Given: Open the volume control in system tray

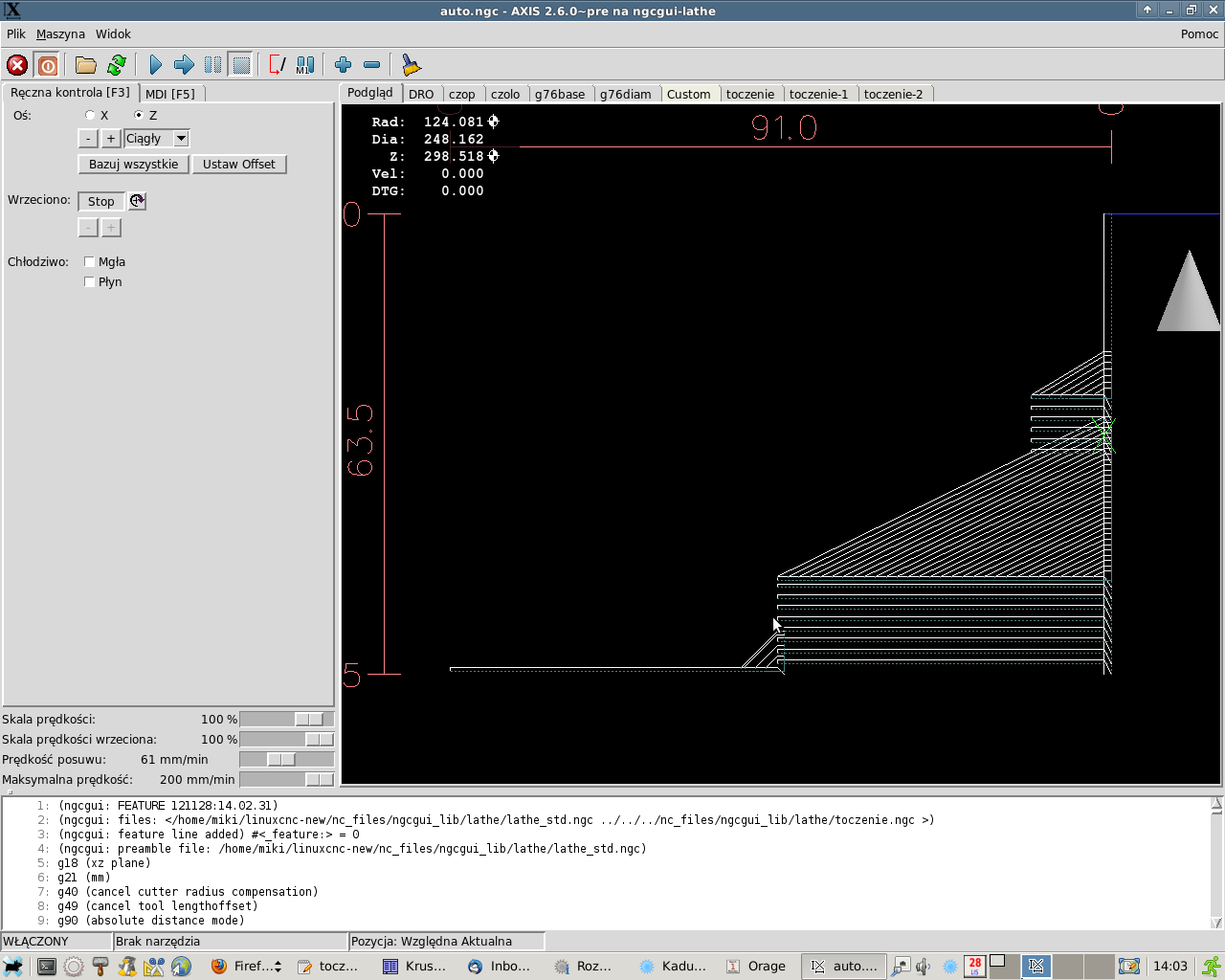Looking at the screenshot, I should point(924,967).
